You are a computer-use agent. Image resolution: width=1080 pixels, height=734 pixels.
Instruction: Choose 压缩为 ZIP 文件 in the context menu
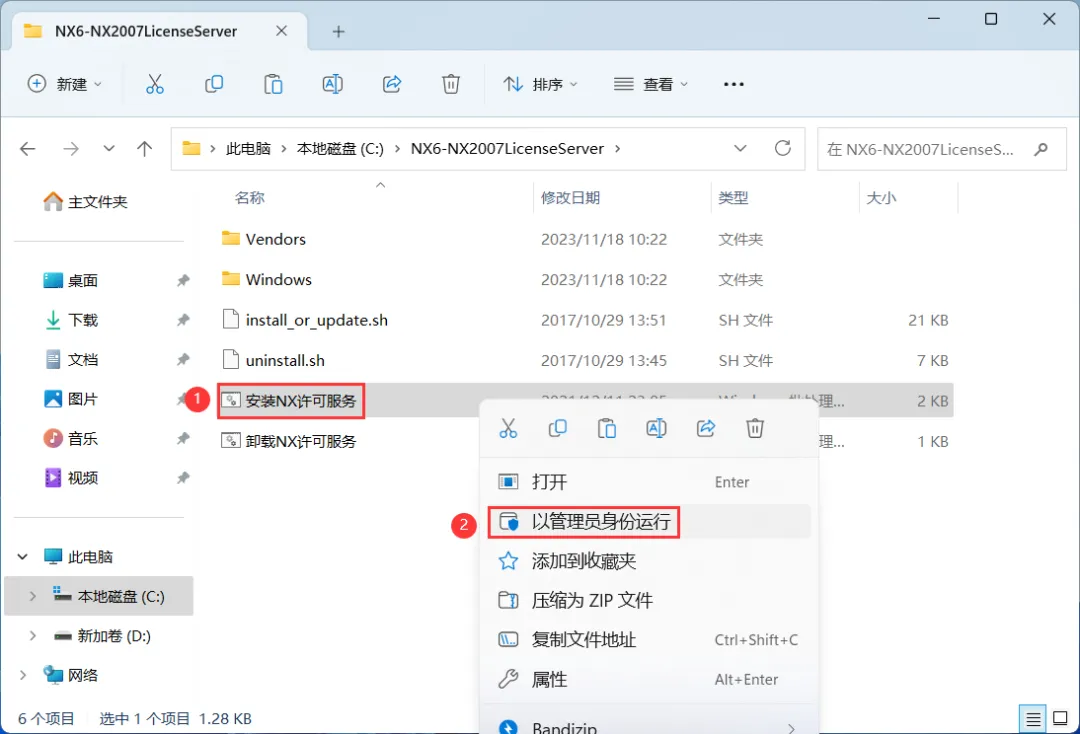point(649,600)
